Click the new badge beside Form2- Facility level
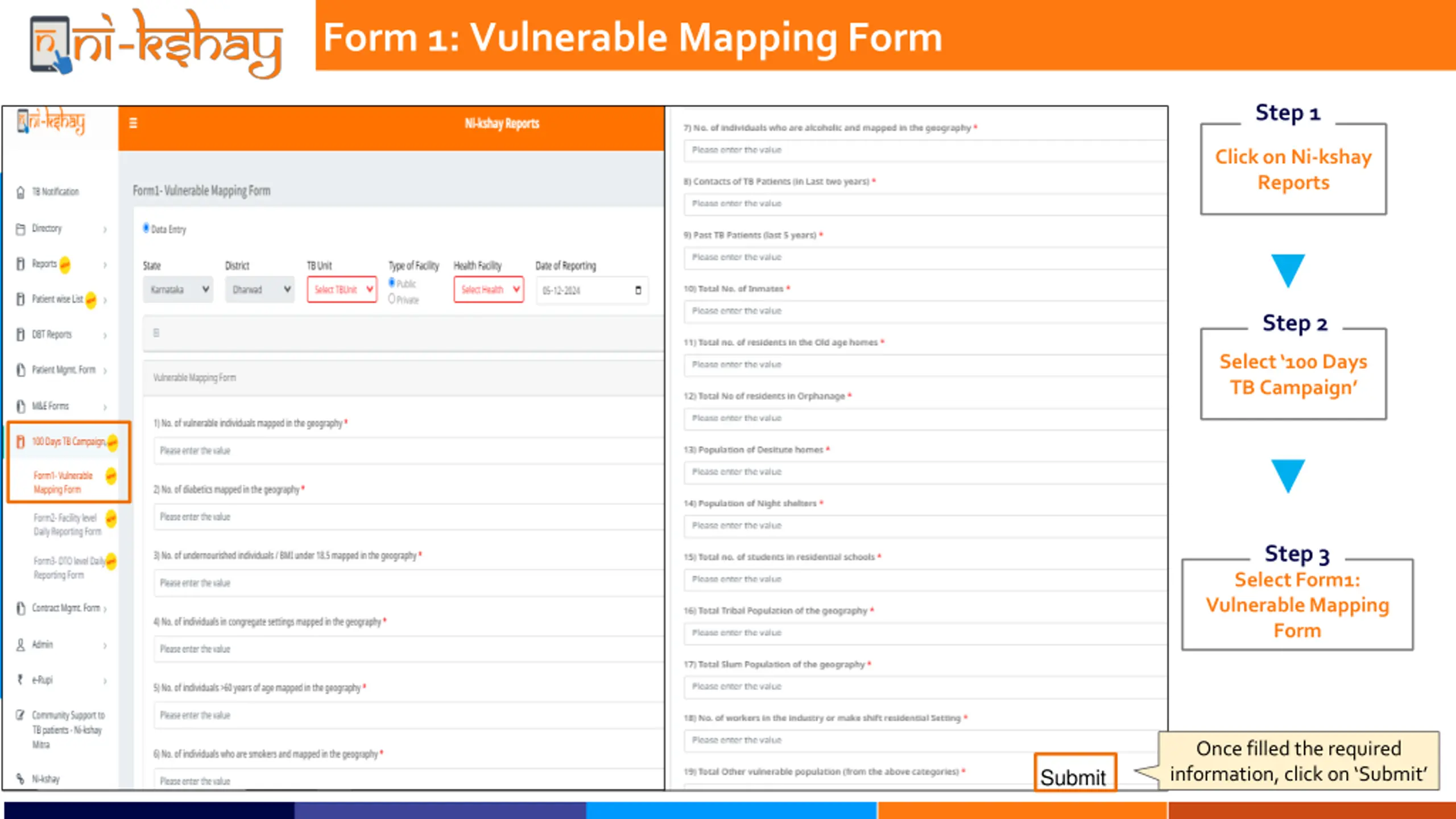 111,518
